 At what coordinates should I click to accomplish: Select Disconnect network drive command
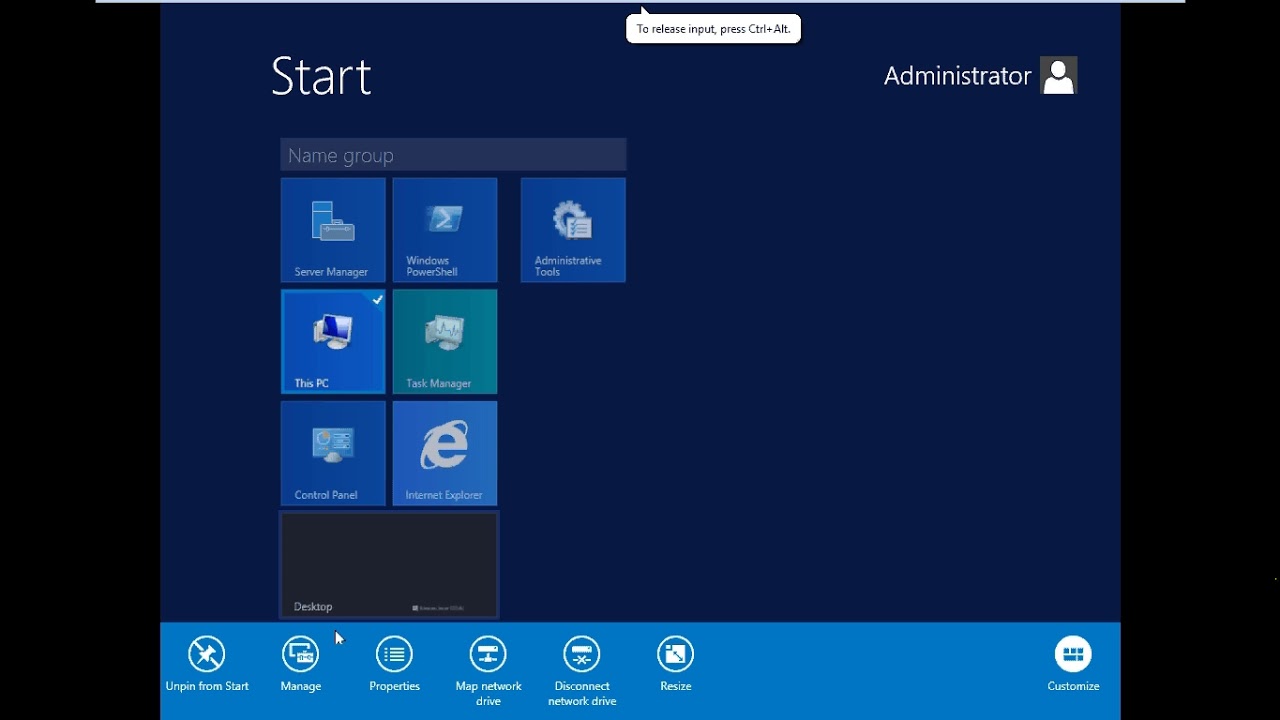pos(582,671)
